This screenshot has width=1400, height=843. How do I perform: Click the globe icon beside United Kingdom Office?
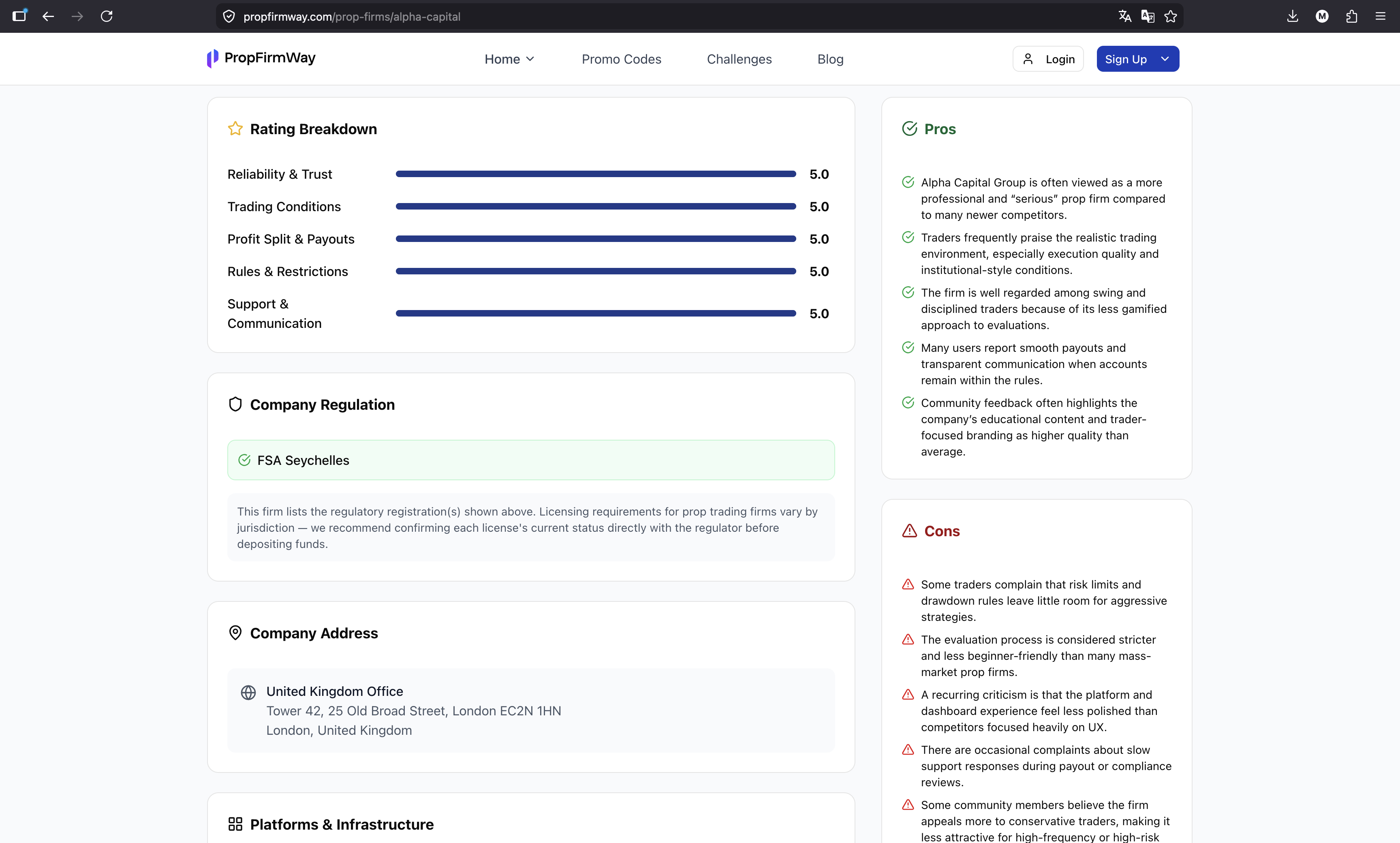pyautogui.click(x=248, y=693)
